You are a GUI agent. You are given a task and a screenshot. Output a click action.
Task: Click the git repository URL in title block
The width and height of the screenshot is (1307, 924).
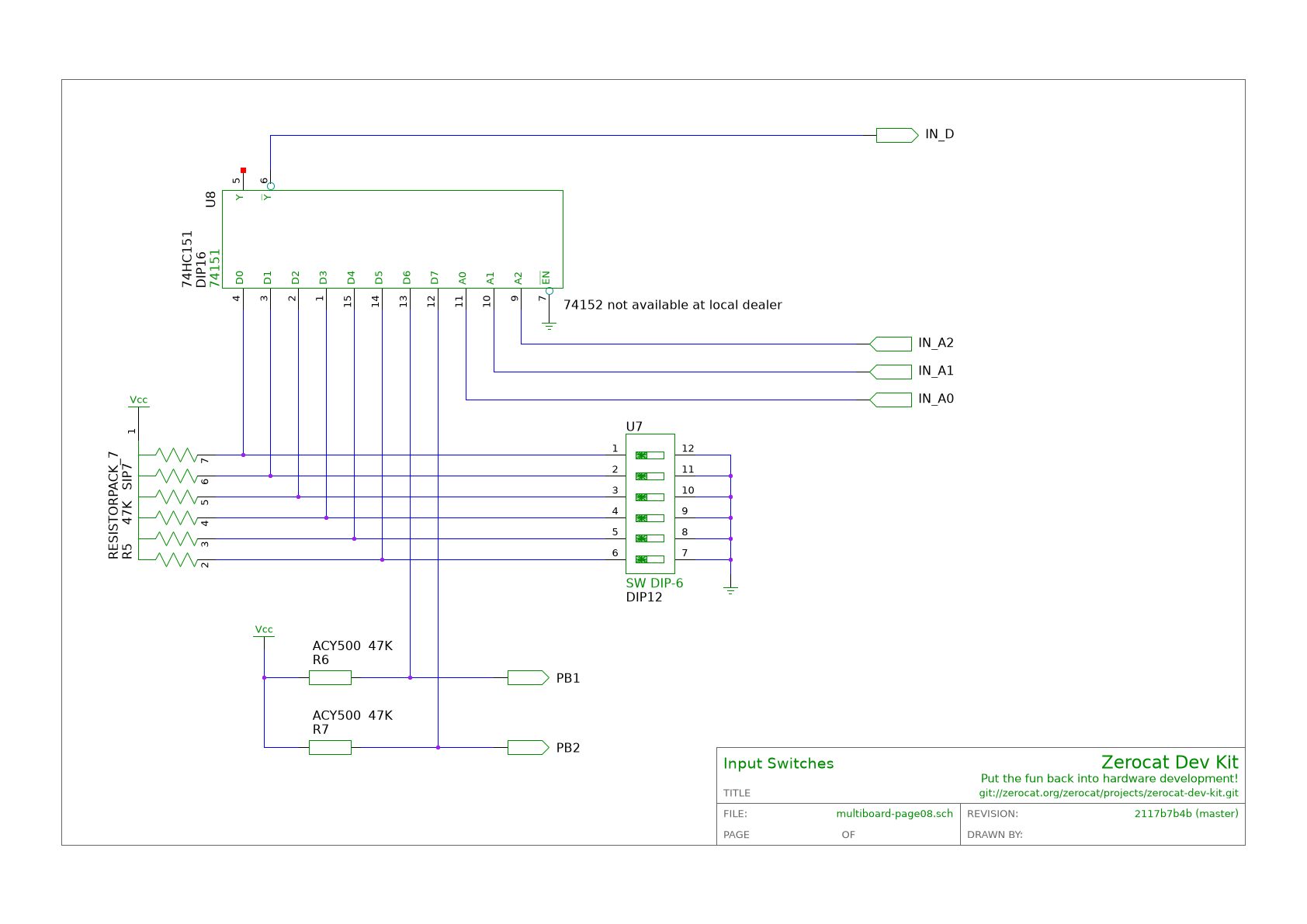pyautogui.click(x=1108, y=794)
